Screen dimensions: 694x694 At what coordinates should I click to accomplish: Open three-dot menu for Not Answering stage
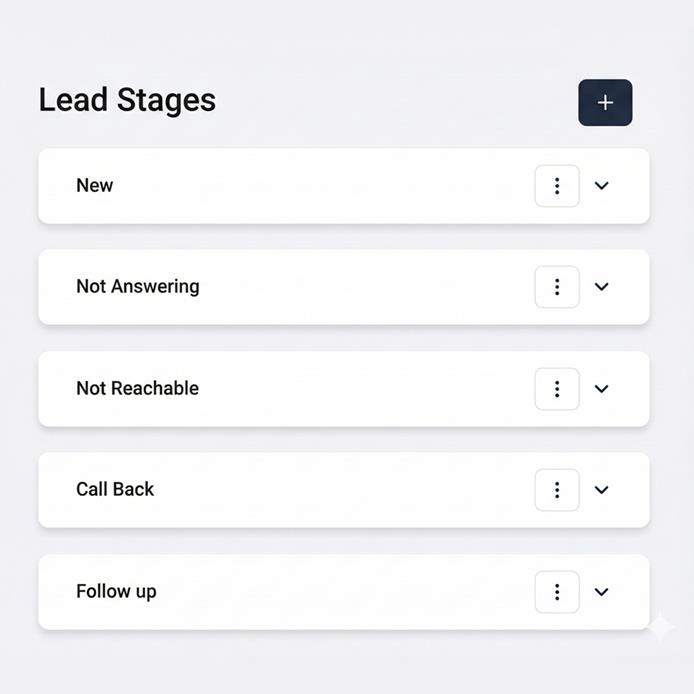(x=557, y=287)
